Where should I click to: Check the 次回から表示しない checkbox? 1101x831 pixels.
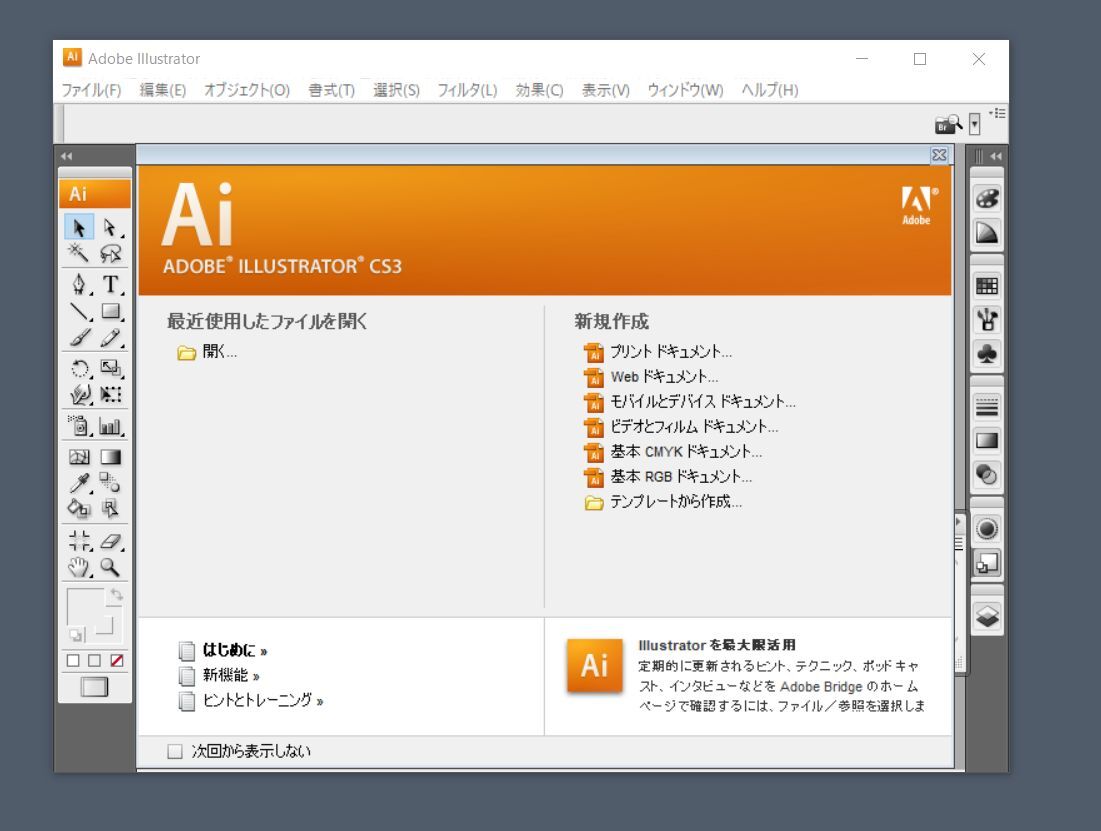pos(172,750)
